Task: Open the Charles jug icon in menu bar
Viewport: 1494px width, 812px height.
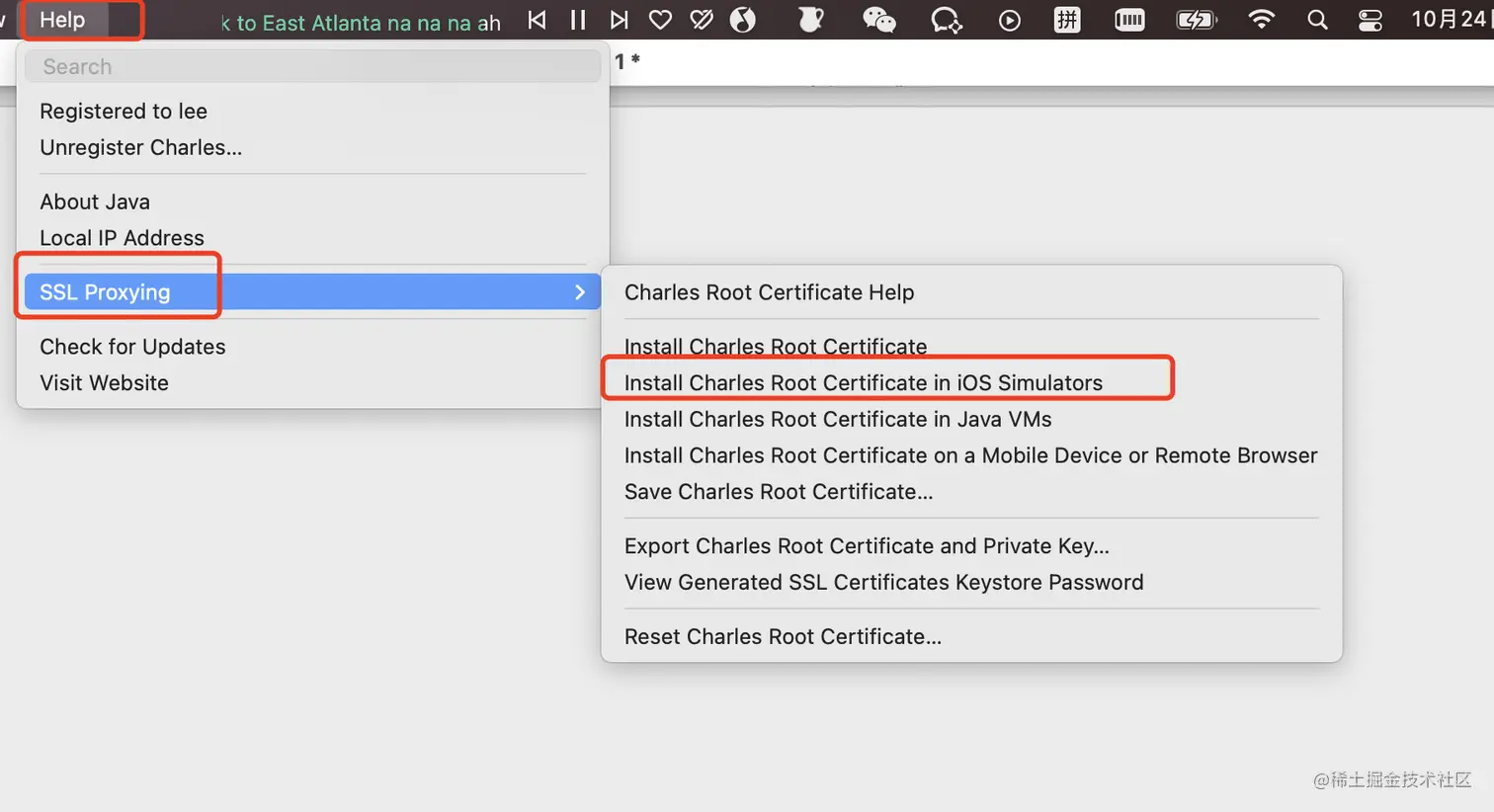Action: click(x=810, y=20)
